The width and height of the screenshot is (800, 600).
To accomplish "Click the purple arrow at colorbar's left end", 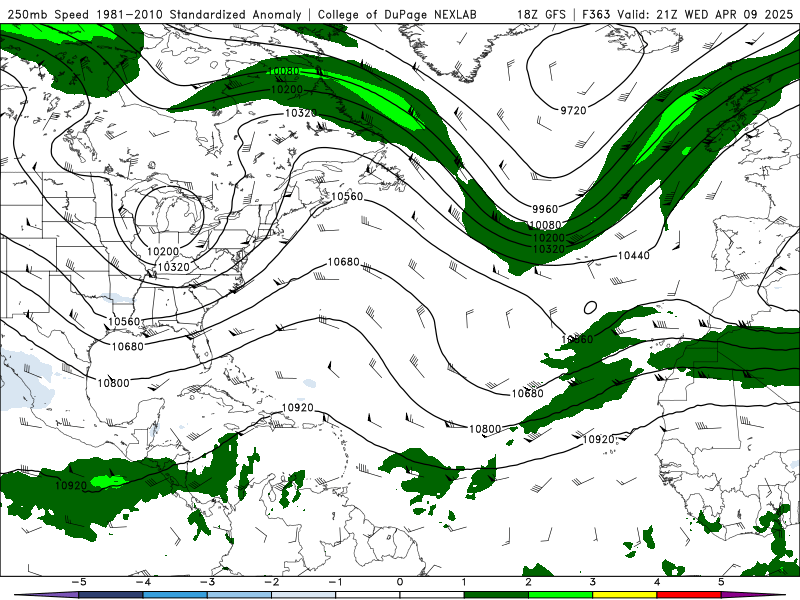I will [x=46, y=595].
